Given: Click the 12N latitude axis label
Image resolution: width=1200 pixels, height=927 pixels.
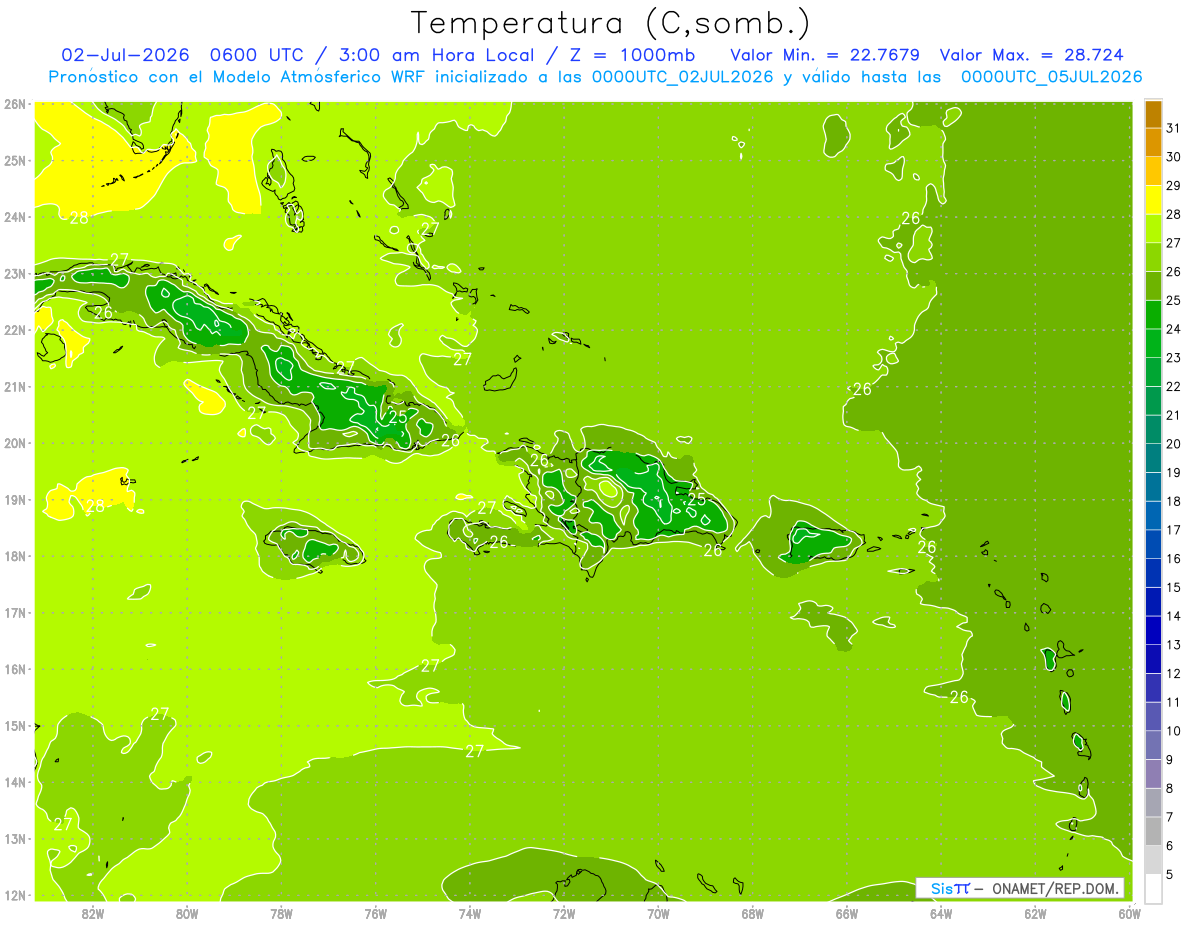Looking at the screenshot, I should coord(15,895).
